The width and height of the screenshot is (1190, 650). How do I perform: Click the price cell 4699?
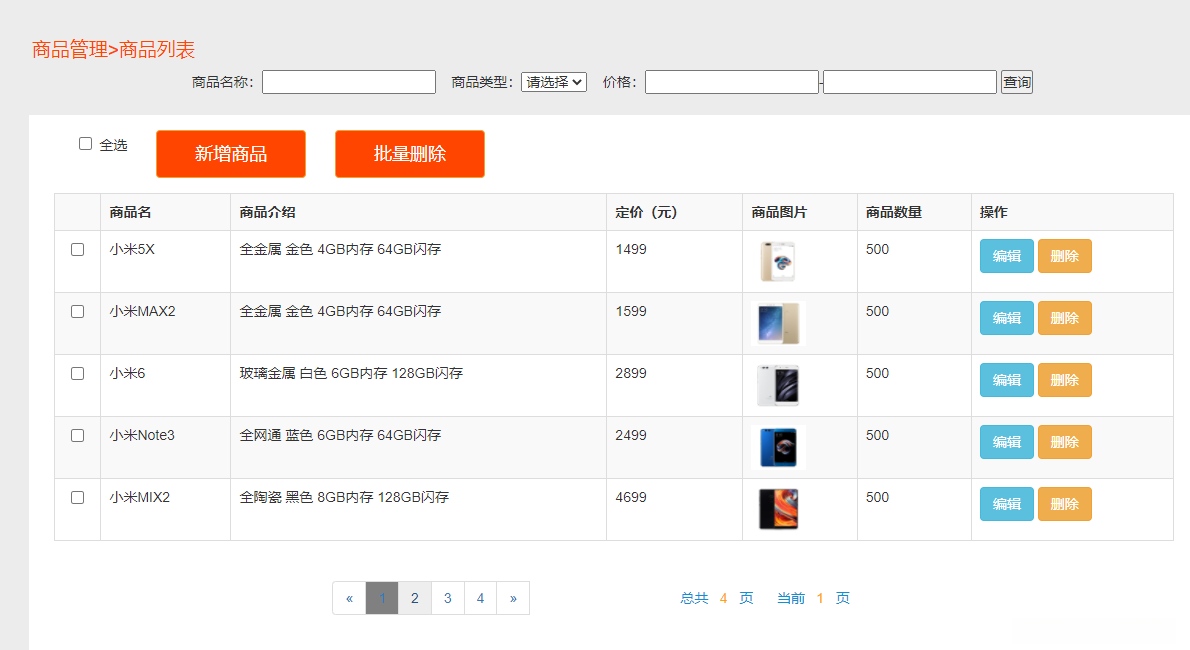click(x=631, y=497)
